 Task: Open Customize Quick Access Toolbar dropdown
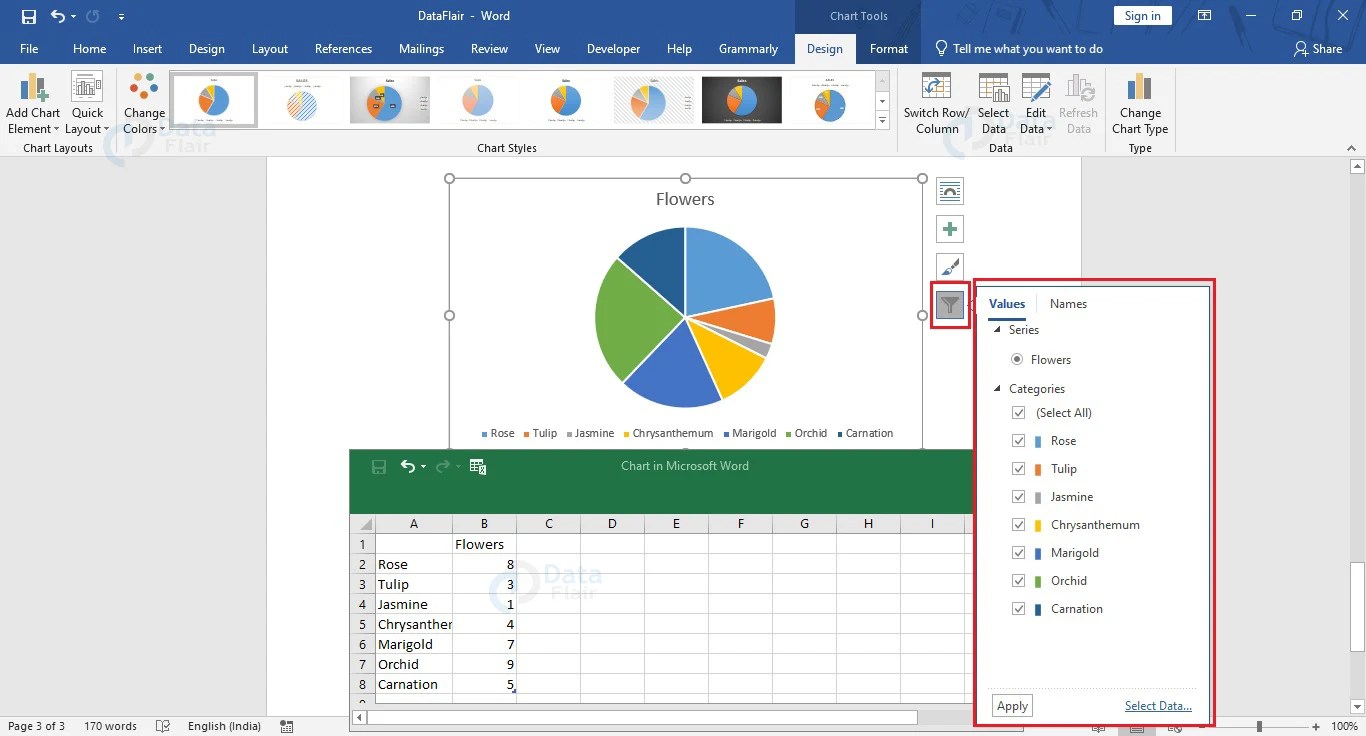[x=121, y=16]
